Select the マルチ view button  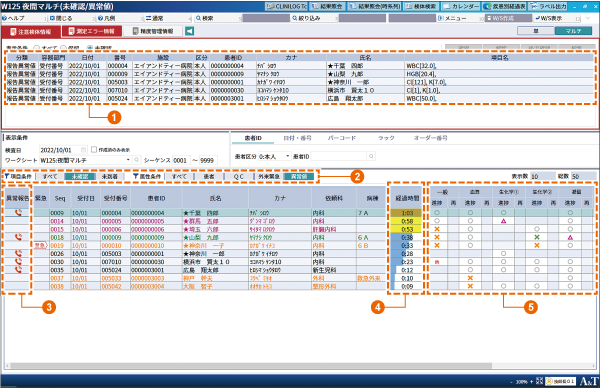pyautogui.click(x=573, y=31)
